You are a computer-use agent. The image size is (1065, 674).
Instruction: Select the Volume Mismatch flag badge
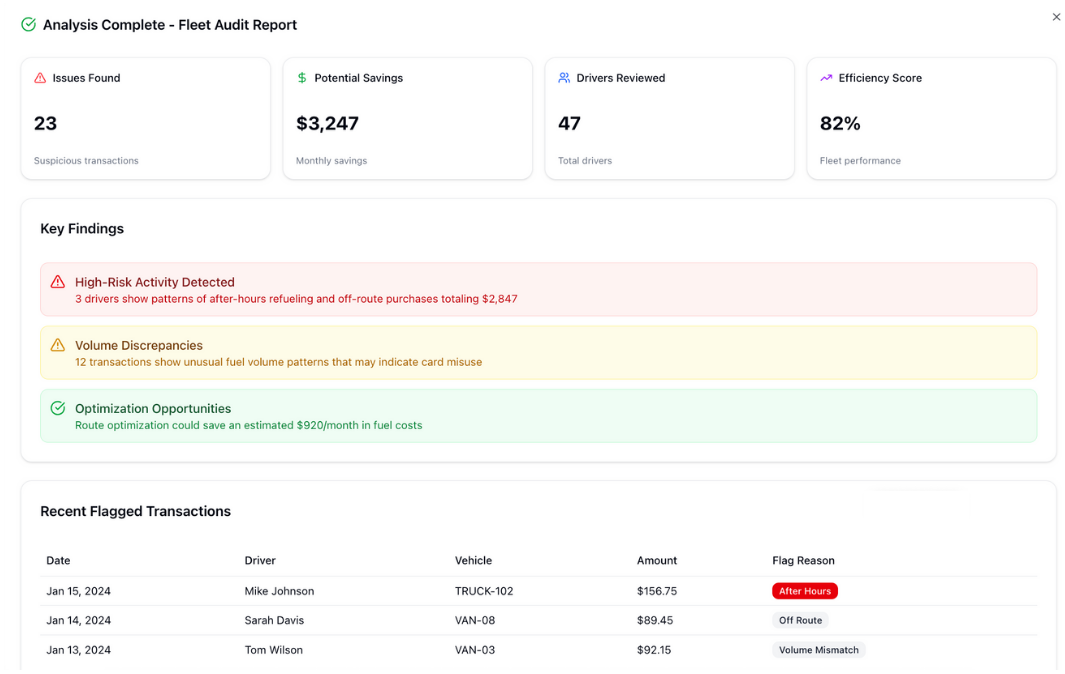[818, 650]
